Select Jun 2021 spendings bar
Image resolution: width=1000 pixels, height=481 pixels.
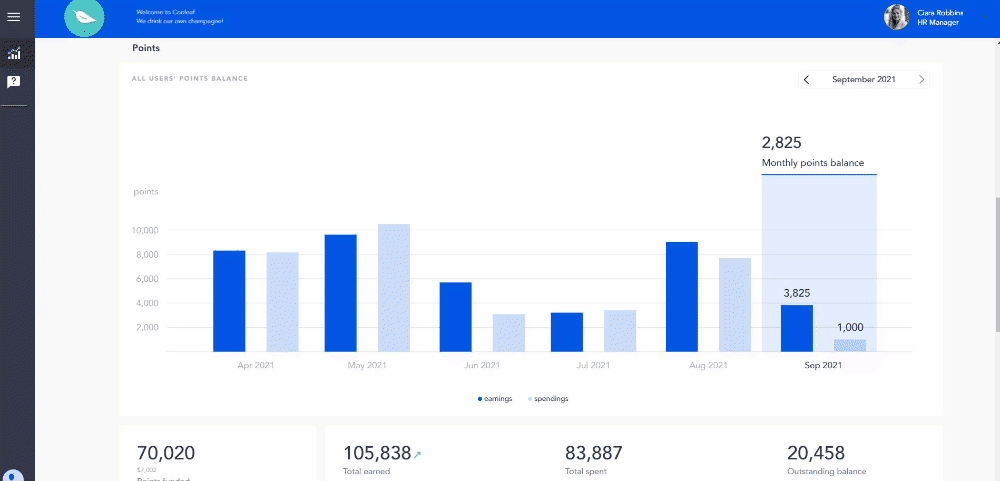point(509,333)
